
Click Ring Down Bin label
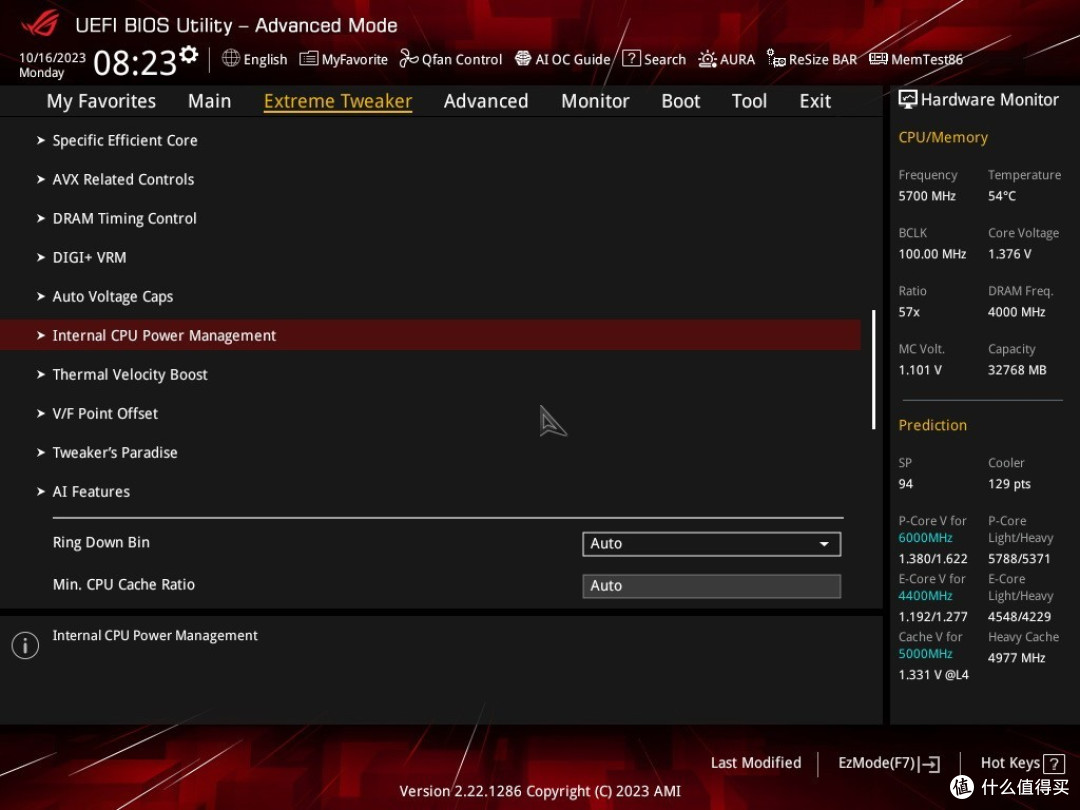[x=101, y=543]
